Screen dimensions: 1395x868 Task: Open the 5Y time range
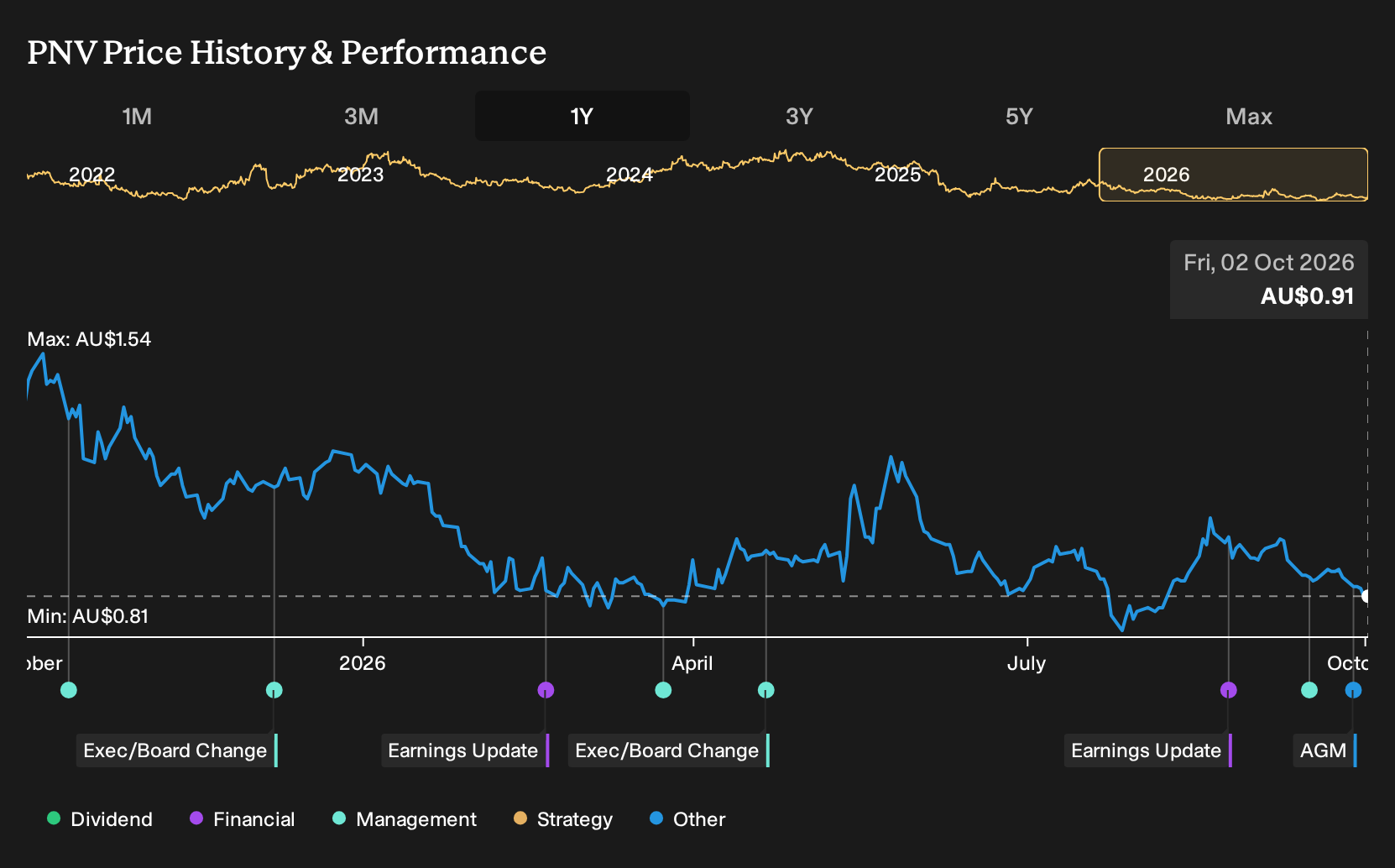1019,116
